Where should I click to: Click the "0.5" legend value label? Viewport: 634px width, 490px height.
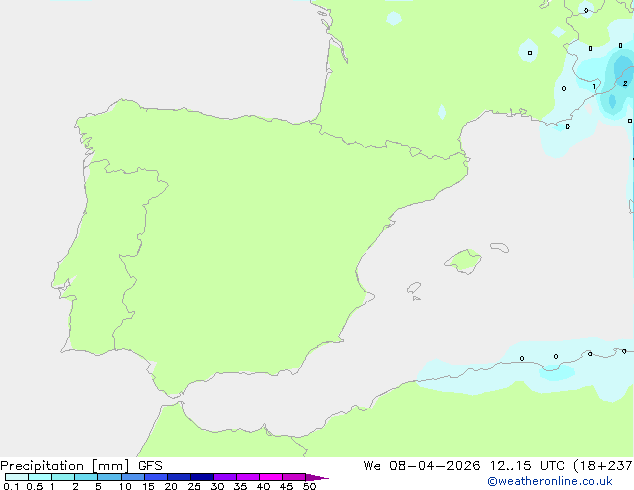tap(35, 486)
